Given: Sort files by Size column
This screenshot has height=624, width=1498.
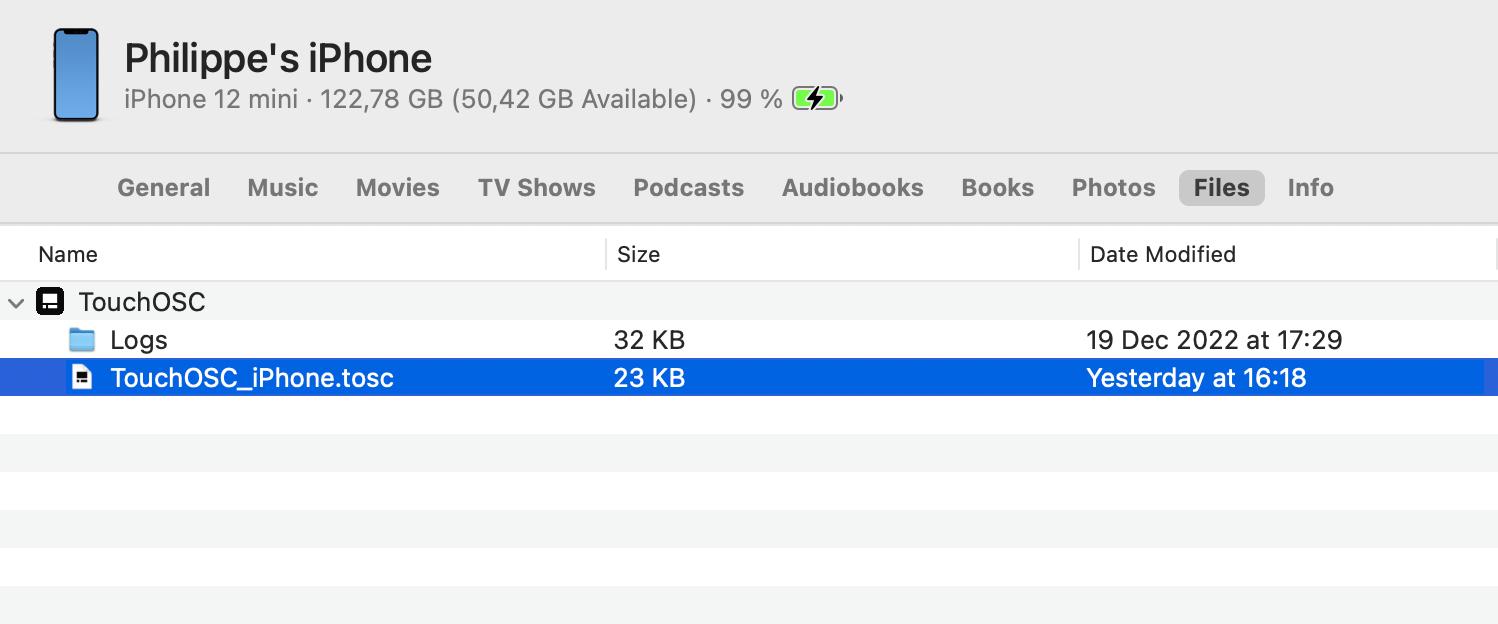Looking at the screenshot, I should [638, 254].
